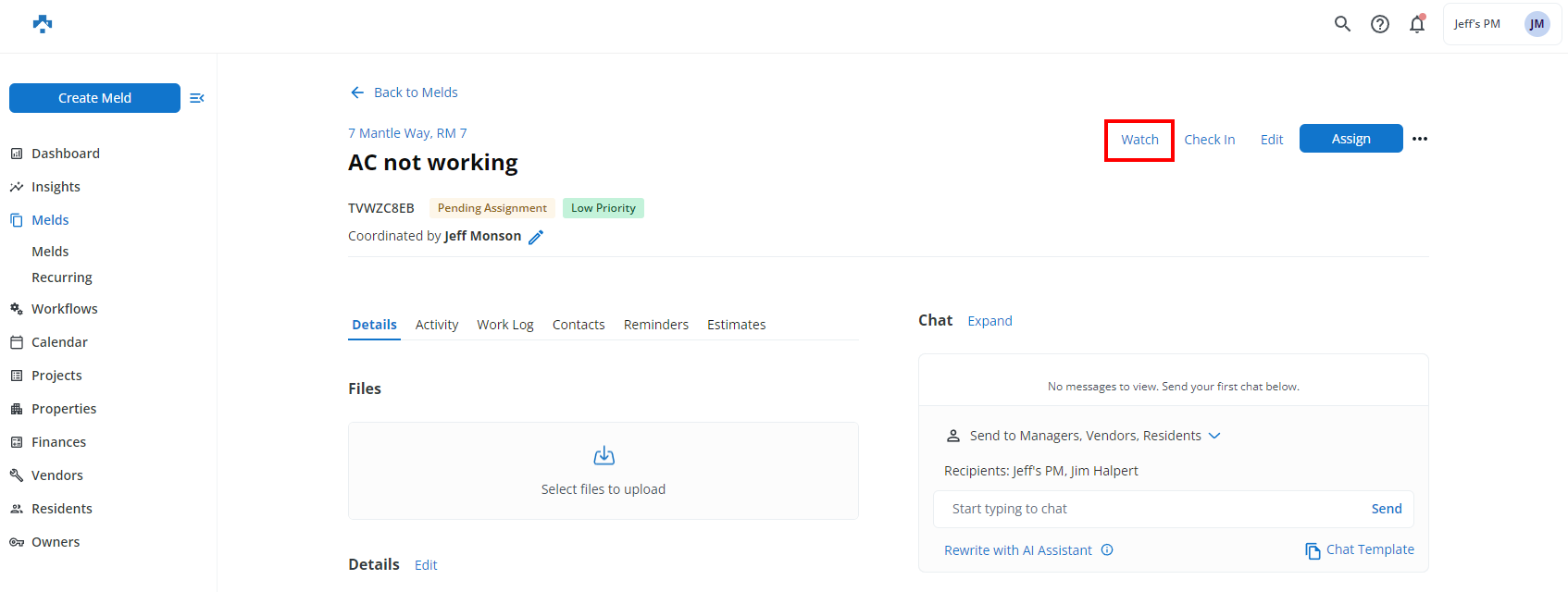1568x592 pixels.
Task: Switch to the Activity tab
Action: tap(437, 325)
